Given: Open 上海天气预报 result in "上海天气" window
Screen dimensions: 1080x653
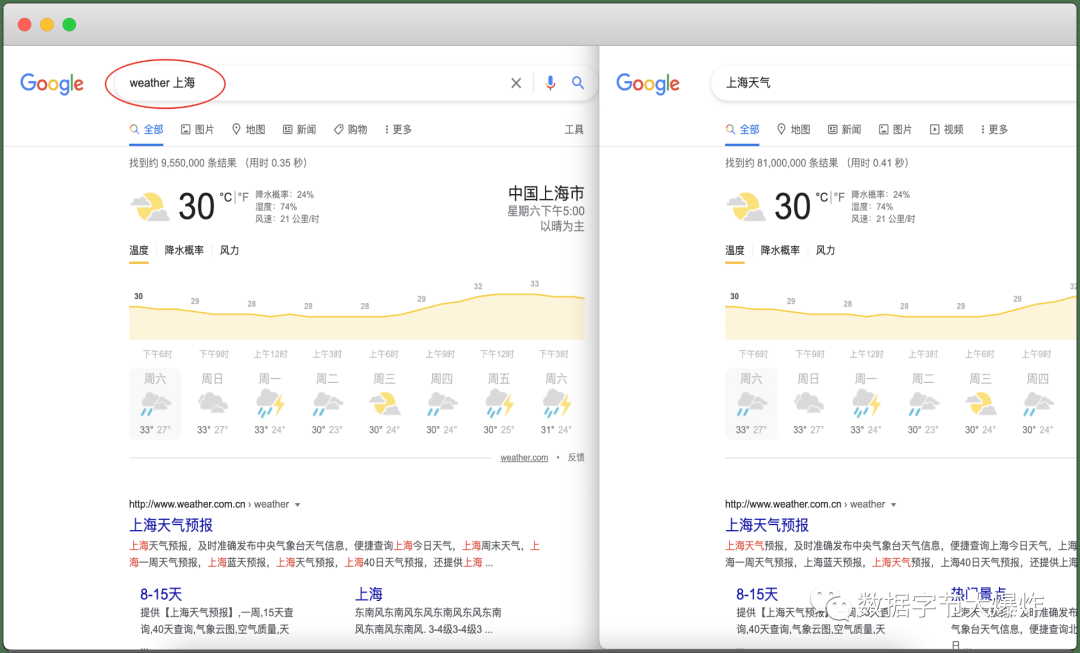Looking at the screenshot, I should point(767,525).
